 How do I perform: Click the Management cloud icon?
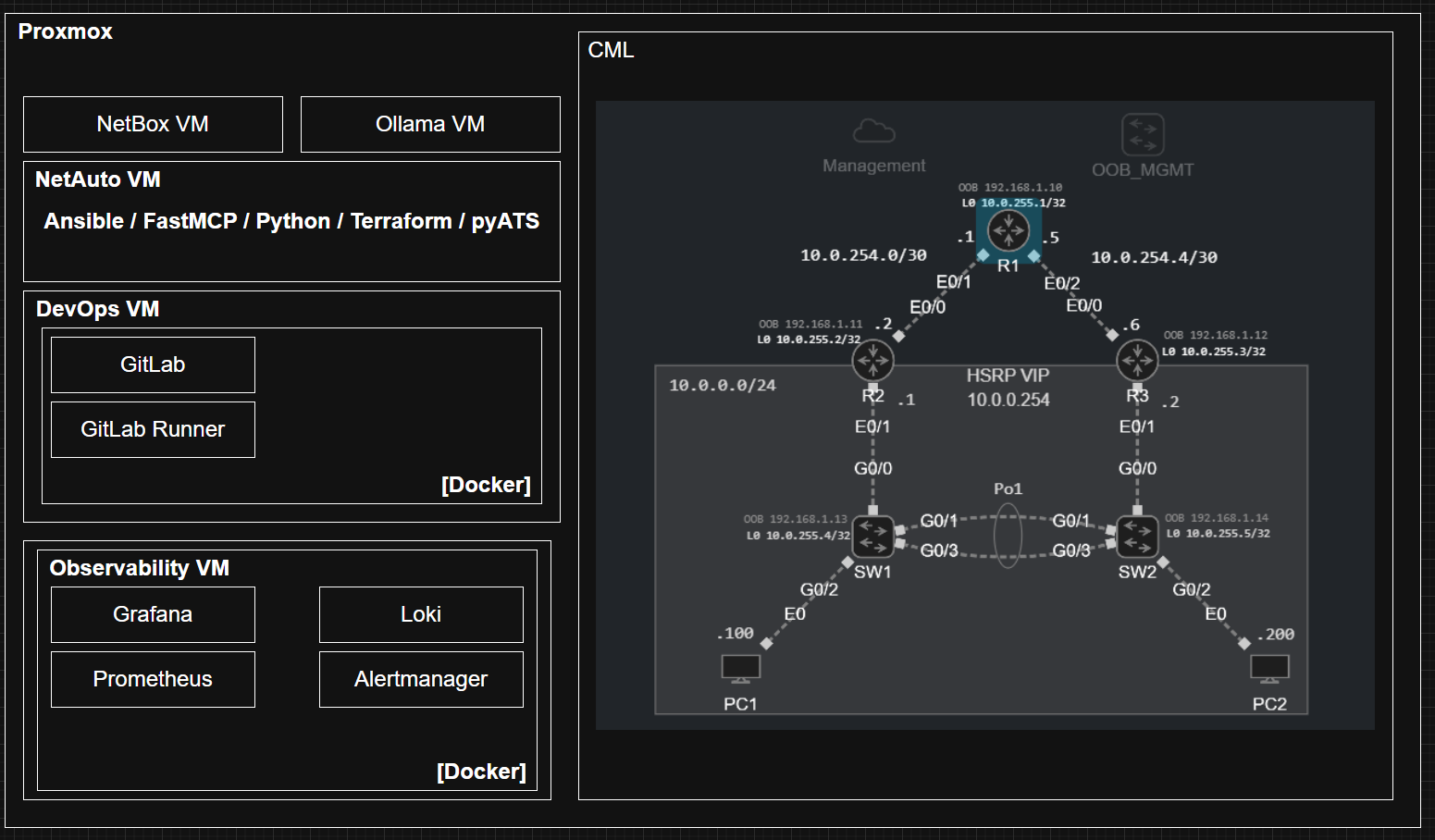coord(873,130)
